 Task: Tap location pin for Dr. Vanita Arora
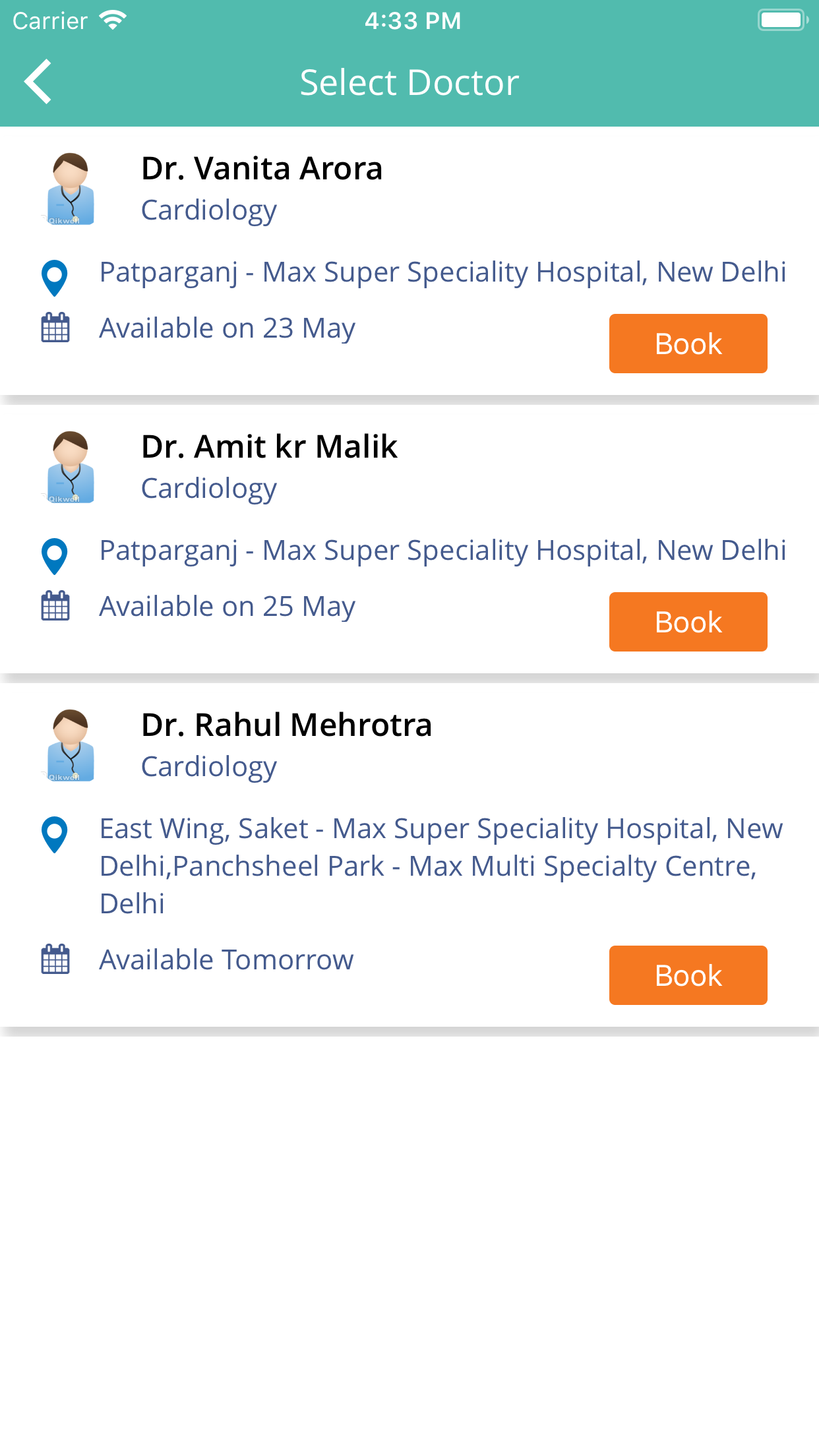tap(55, 278)
